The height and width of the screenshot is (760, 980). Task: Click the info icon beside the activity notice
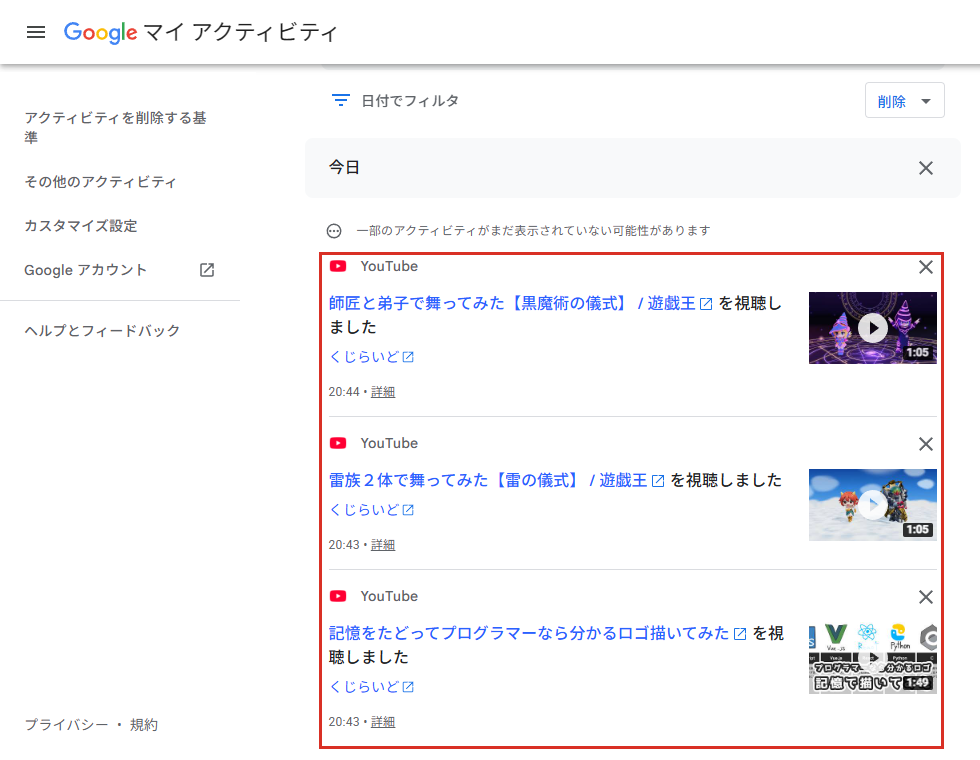pos(334,231)
